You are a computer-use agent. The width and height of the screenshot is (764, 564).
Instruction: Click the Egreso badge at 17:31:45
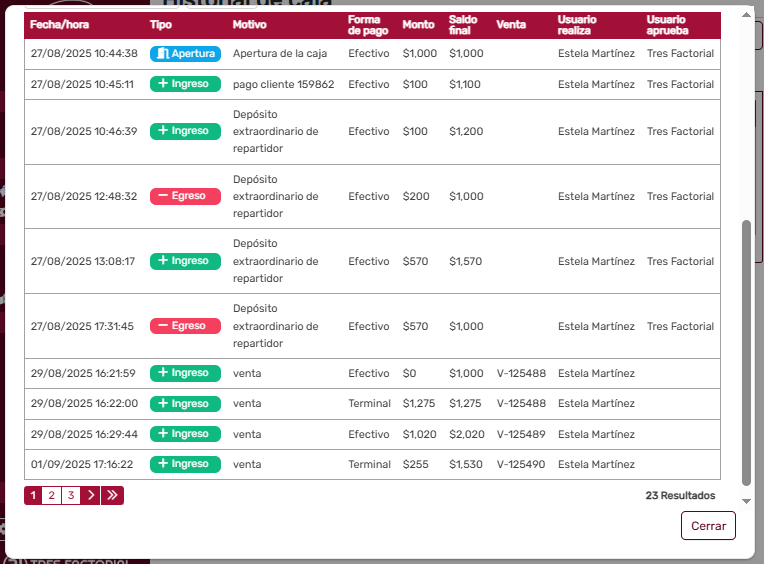tap(185, 327)
